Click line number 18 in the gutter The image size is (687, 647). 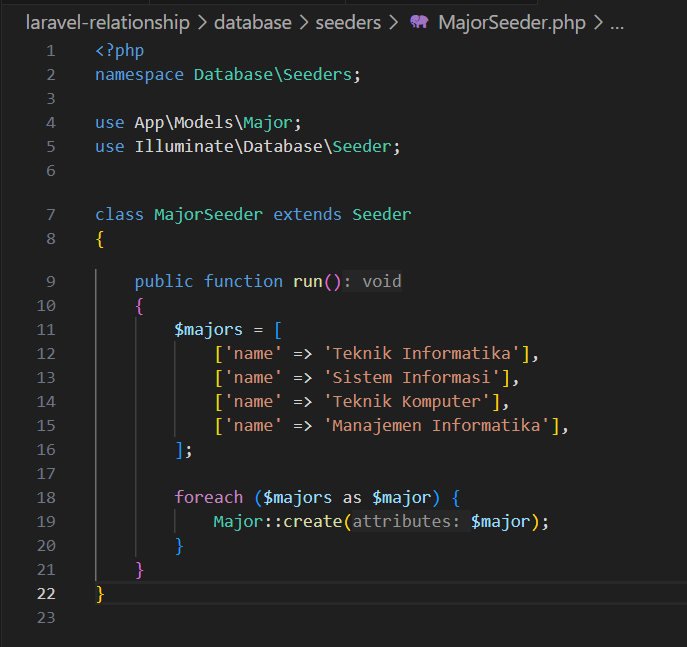[x=46, y=497]
